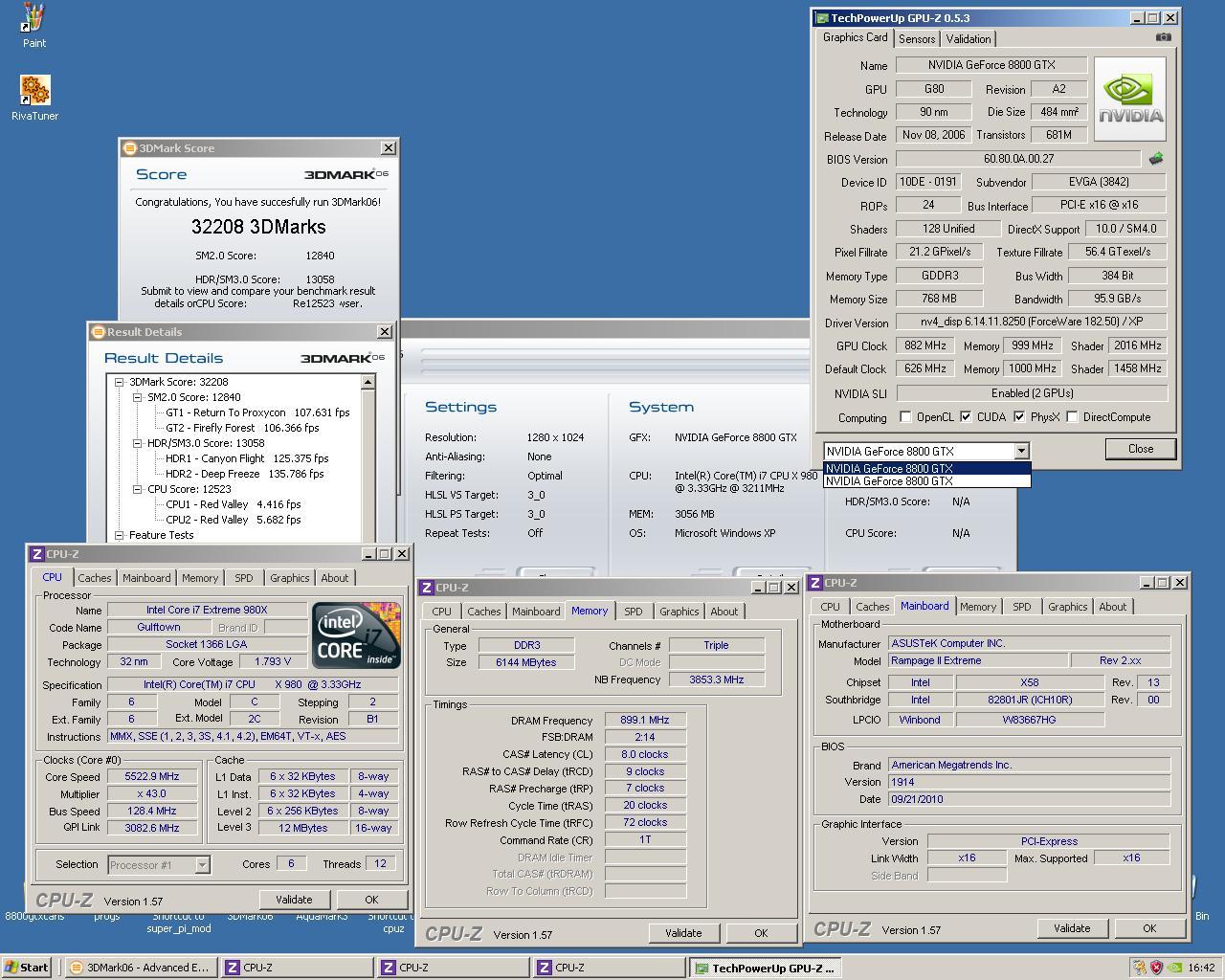The width and height of the screenshot is (1225, 980).
Task: Click the BIOS save chip icon in GPU-Z
Action: tap(1156, 159)
